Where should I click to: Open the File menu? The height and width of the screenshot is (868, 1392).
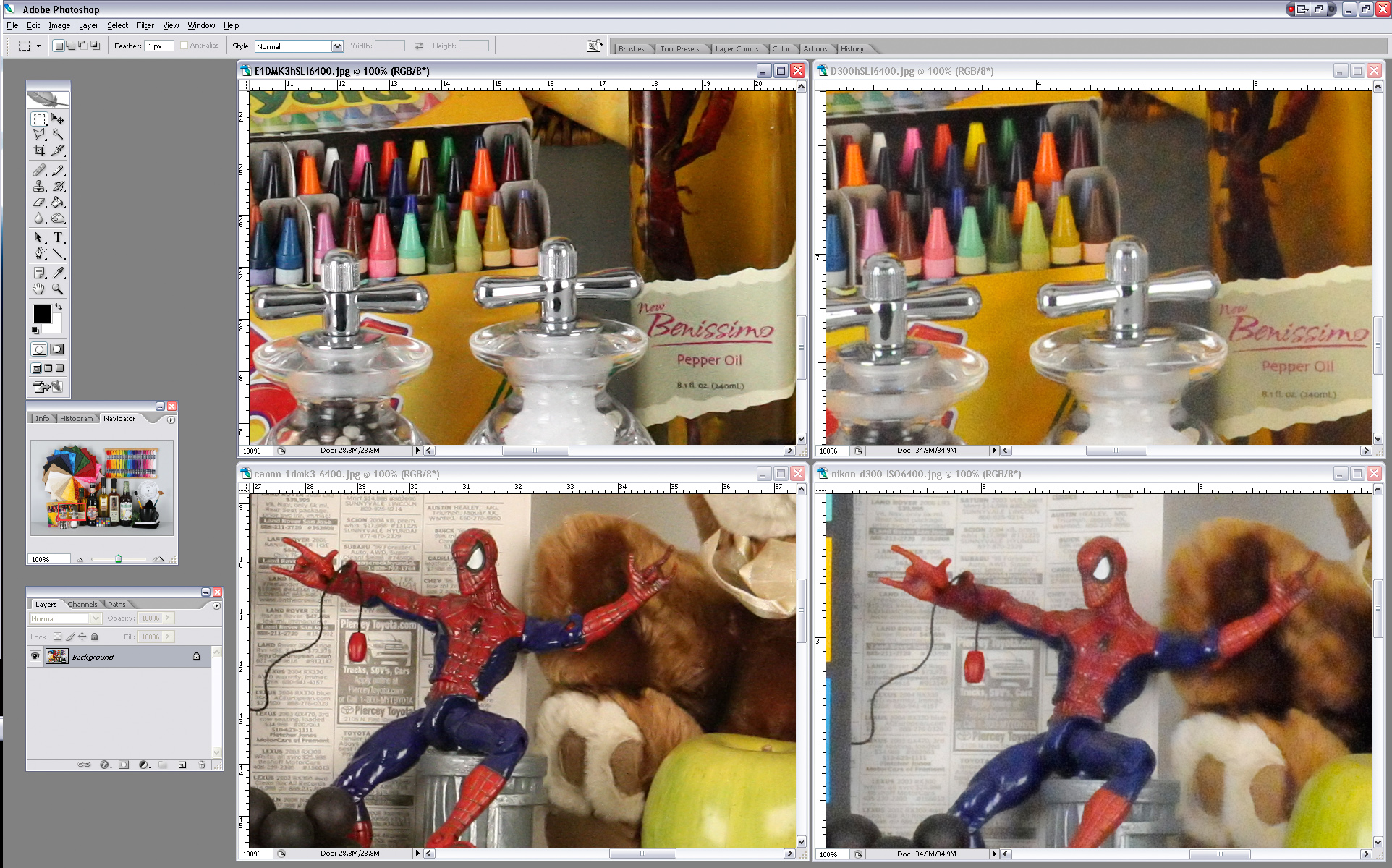click(12, 25)
